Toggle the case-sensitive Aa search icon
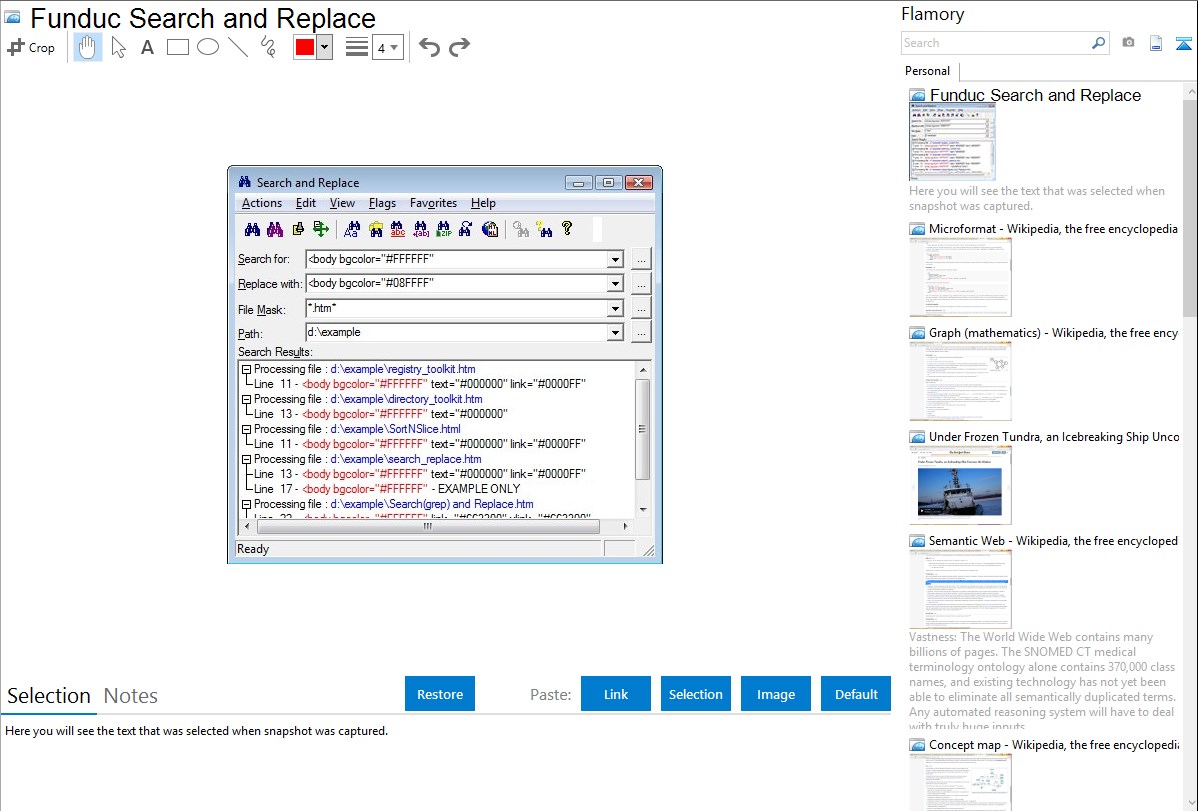Screen dimensions: 1198x811 [352, 229]
